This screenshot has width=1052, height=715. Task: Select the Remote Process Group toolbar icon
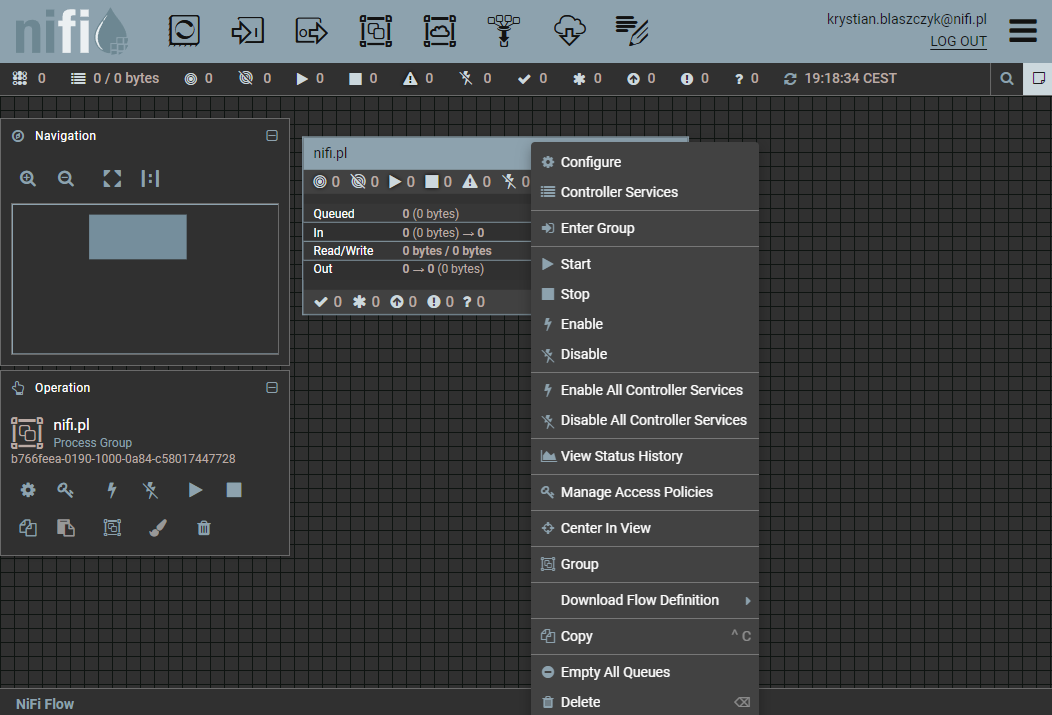(439, 31)
